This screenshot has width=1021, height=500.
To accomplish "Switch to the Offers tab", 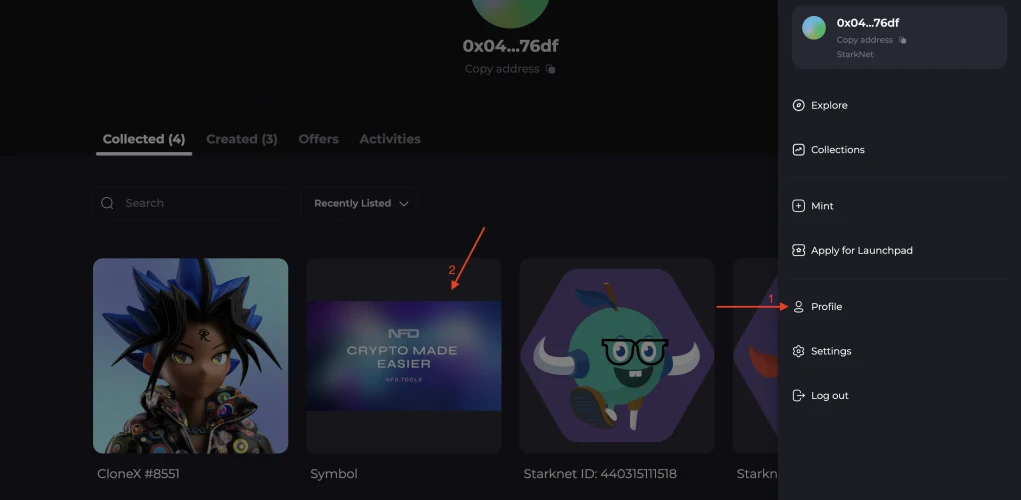I will pyautogui.click(x=318, y=139).
